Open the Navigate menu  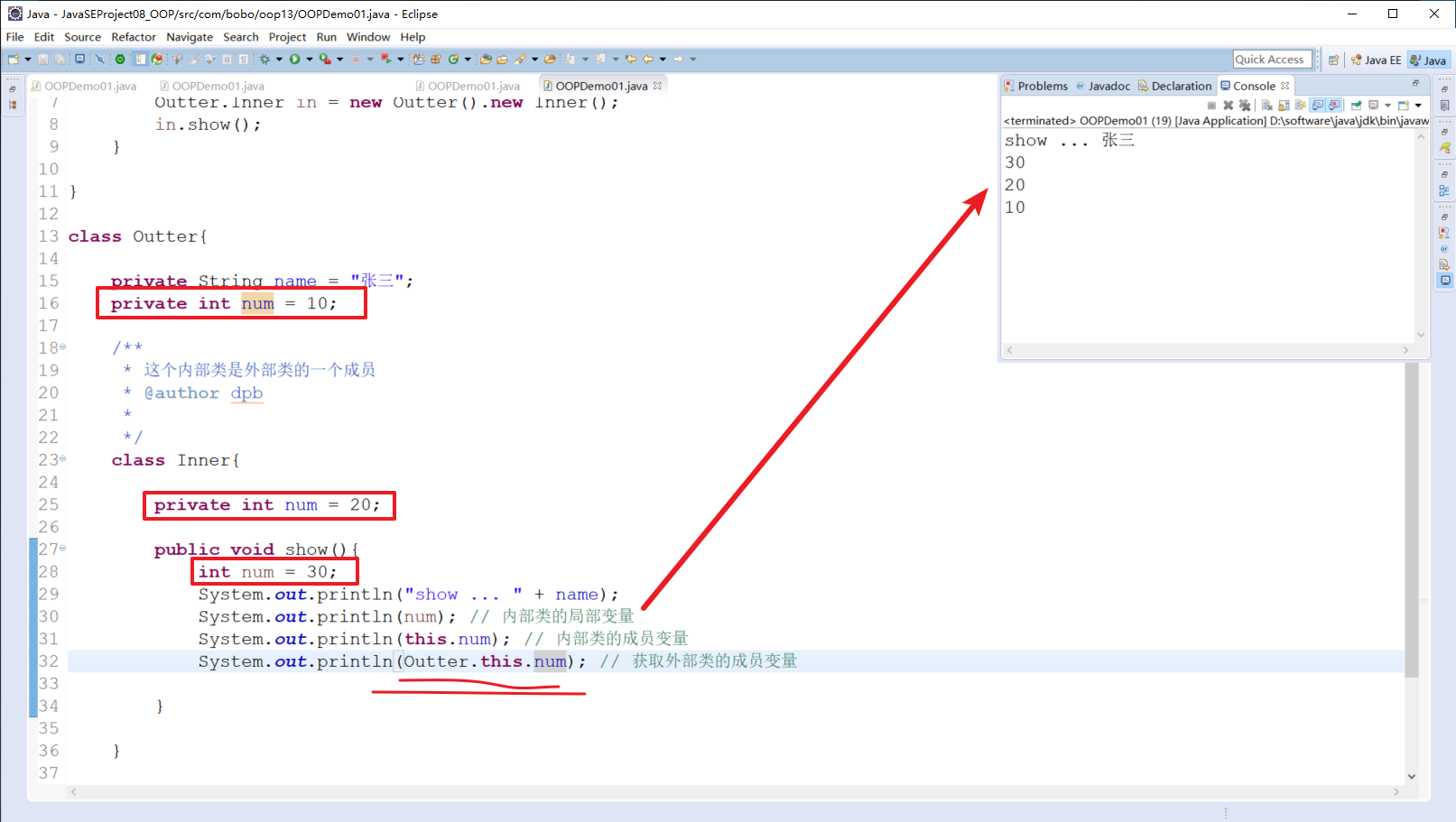point(190,37)
